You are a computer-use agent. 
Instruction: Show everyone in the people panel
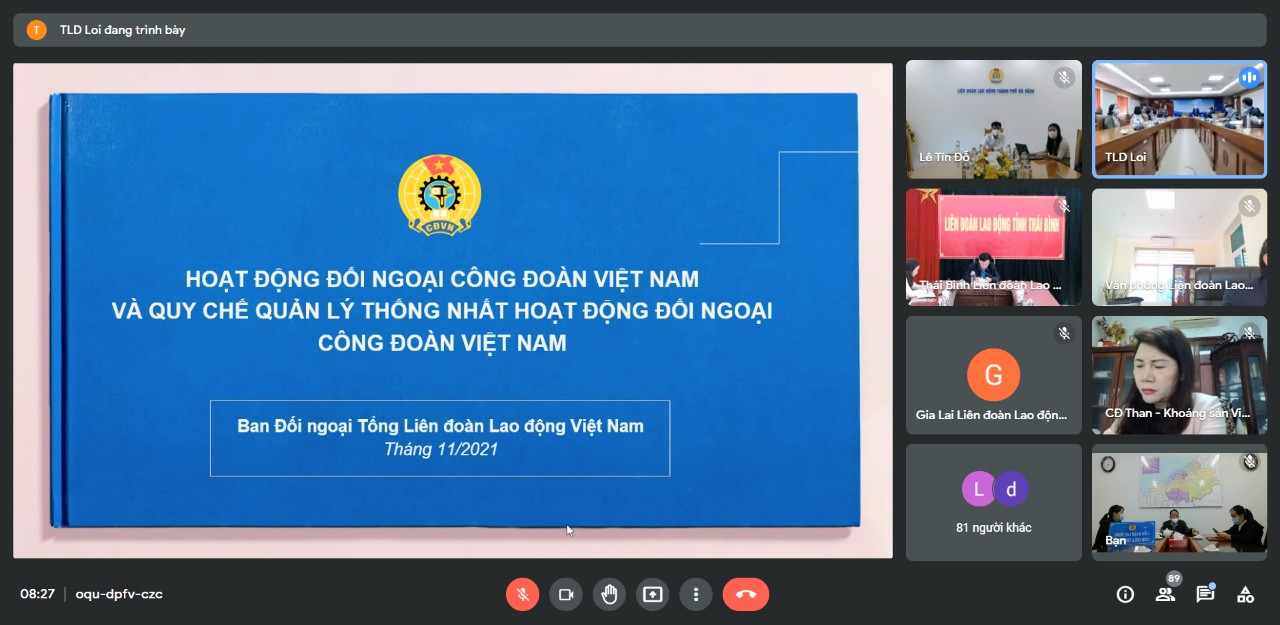1165,594
